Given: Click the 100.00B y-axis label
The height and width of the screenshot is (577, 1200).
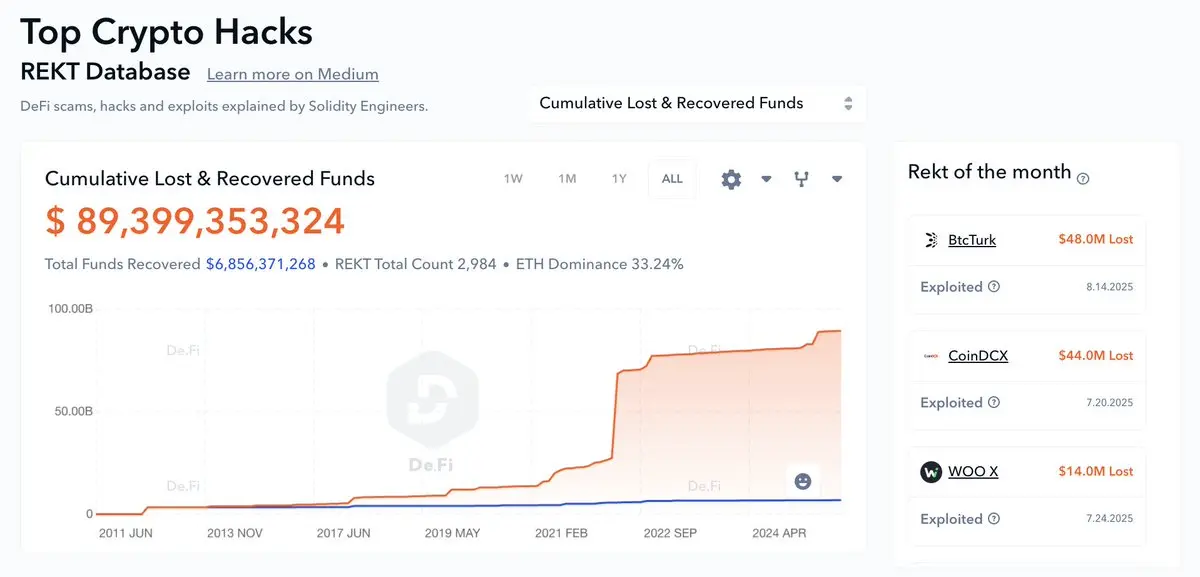Looking at the screenshot, I should [70, 309].
